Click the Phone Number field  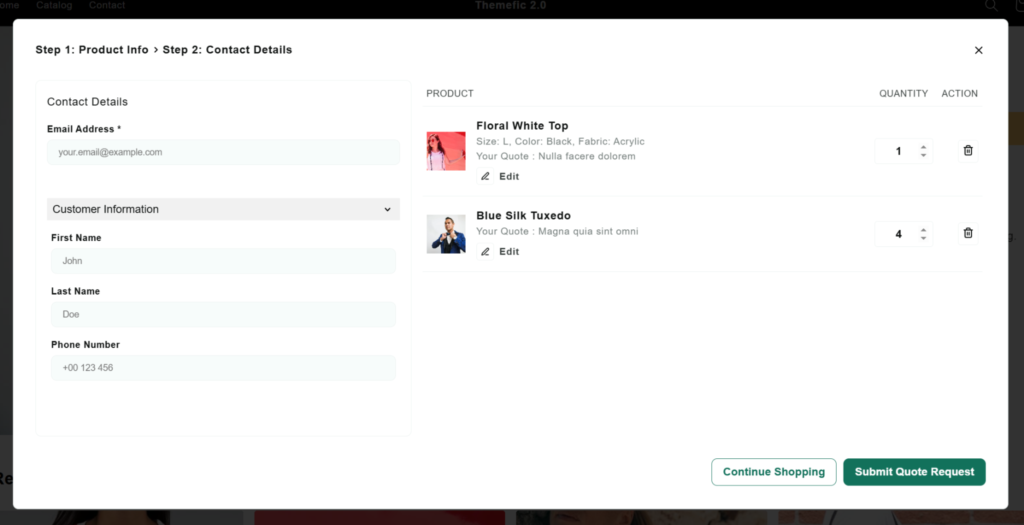223,368
